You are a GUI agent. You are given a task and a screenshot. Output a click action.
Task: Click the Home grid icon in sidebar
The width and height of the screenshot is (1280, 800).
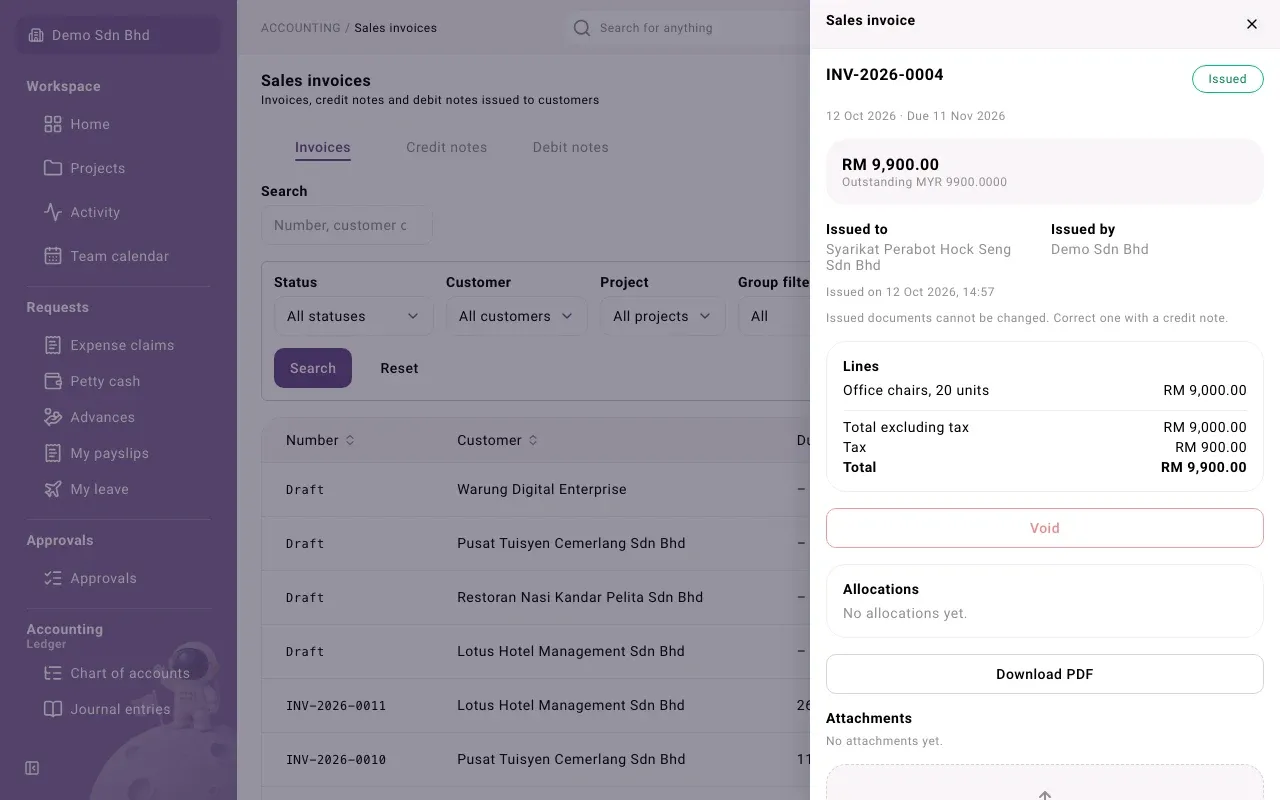click(x=53, y=124)
